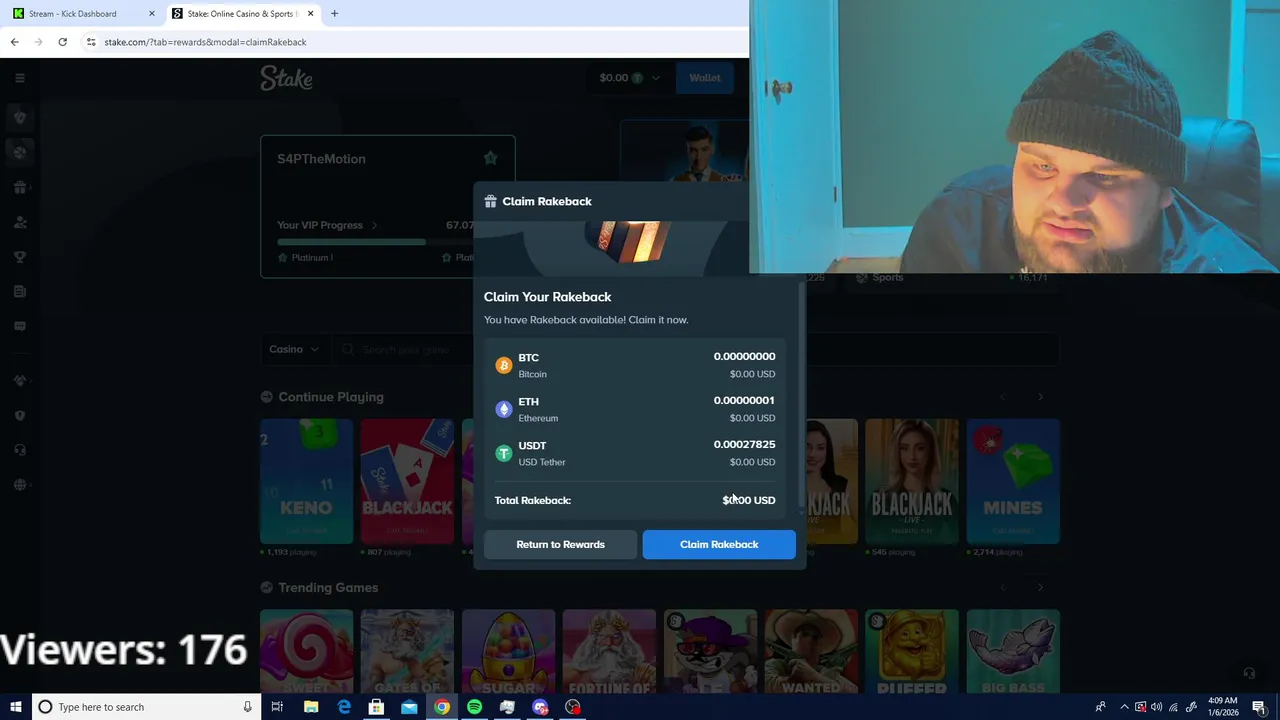1280x720 pixels.
Task: Reload the page with refresh button
Action: (x=62, y=42)
